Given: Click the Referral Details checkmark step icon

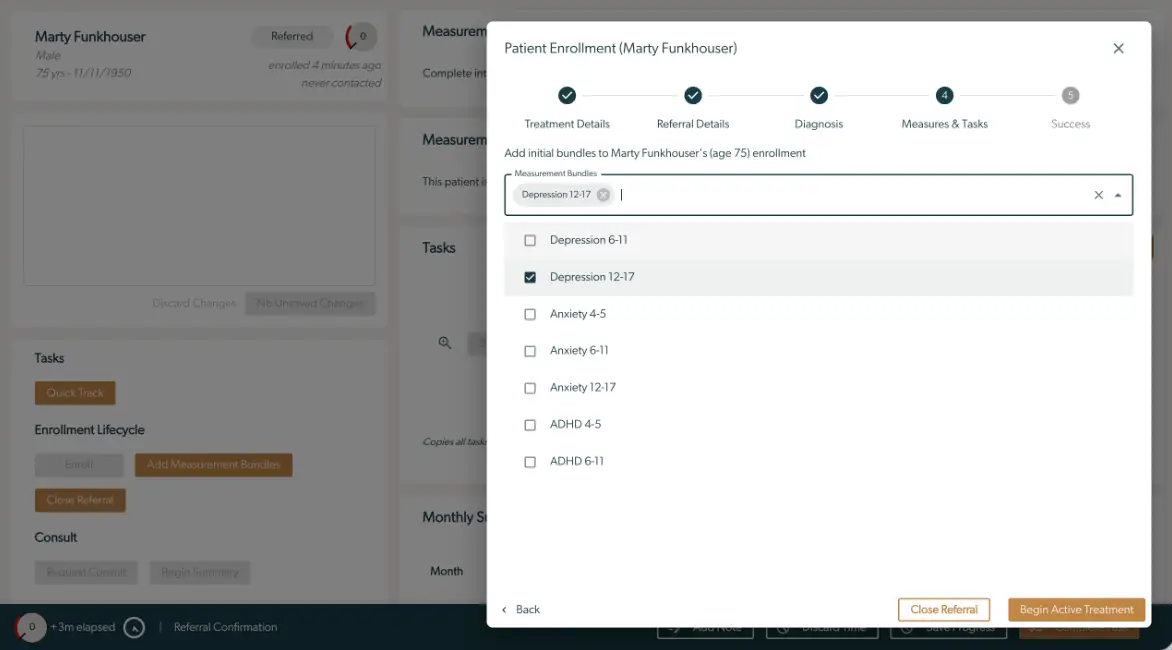Looking at the screenshot, I should click(692, 96).
